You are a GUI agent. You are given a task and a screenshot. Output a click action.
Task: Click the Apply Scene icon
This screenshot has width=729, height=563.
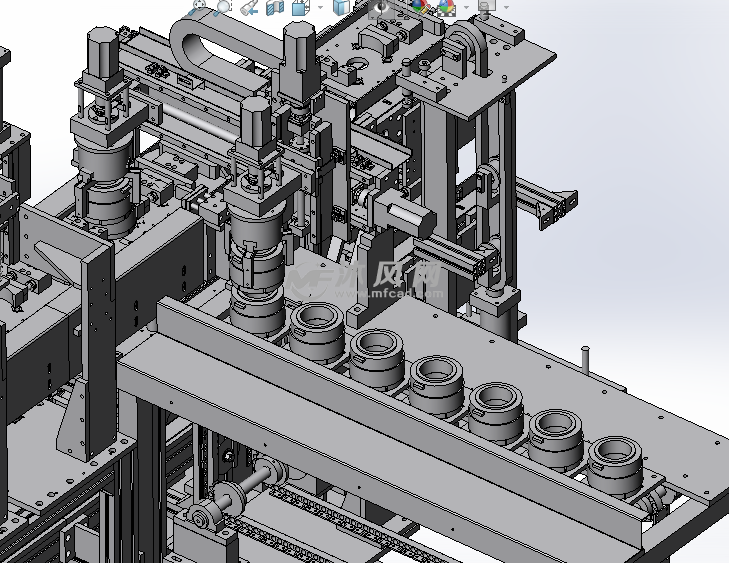pos(447,7)
